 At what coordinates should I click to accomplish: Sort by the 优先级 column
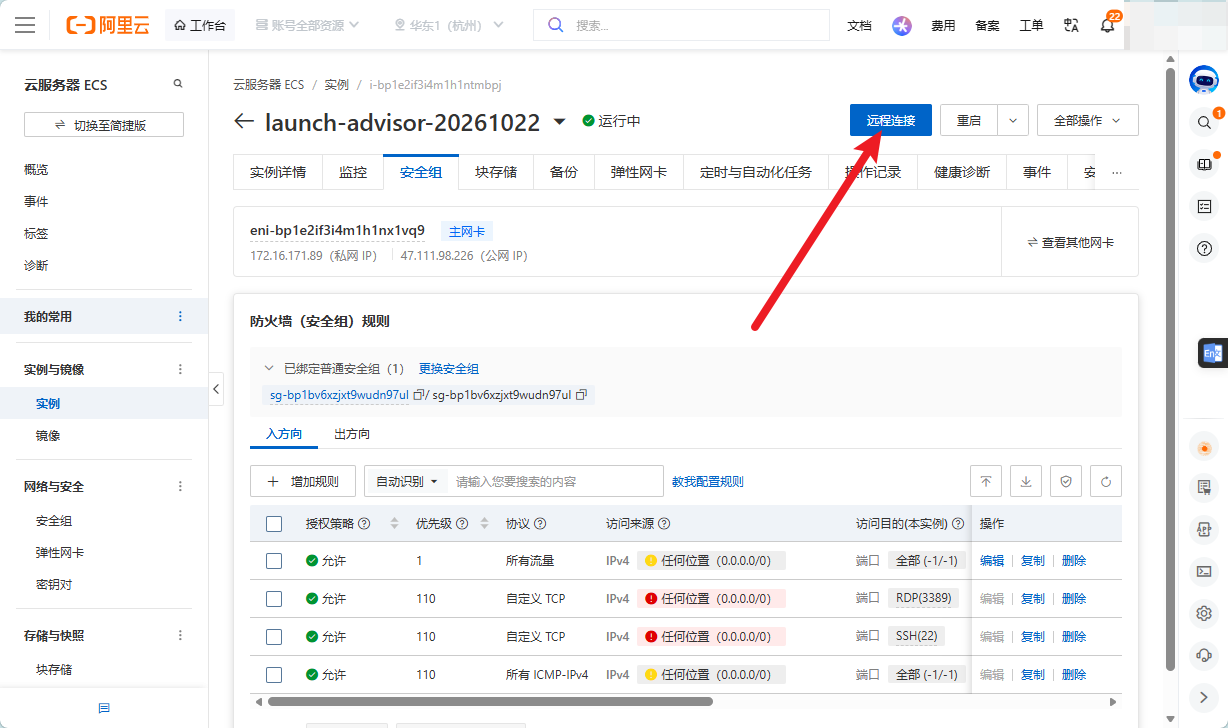pyautogui.click(x=485, y=523)
